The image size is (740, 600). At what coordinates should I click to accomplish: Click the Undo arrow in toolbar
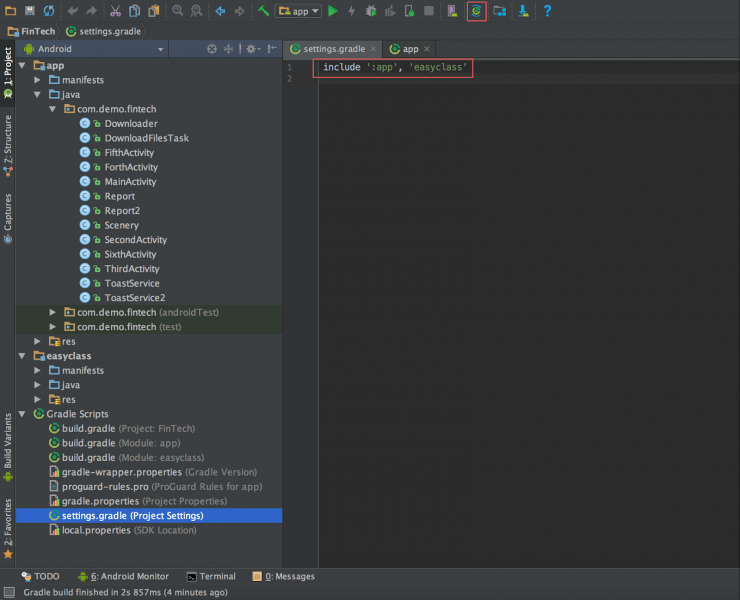(73, 11)
